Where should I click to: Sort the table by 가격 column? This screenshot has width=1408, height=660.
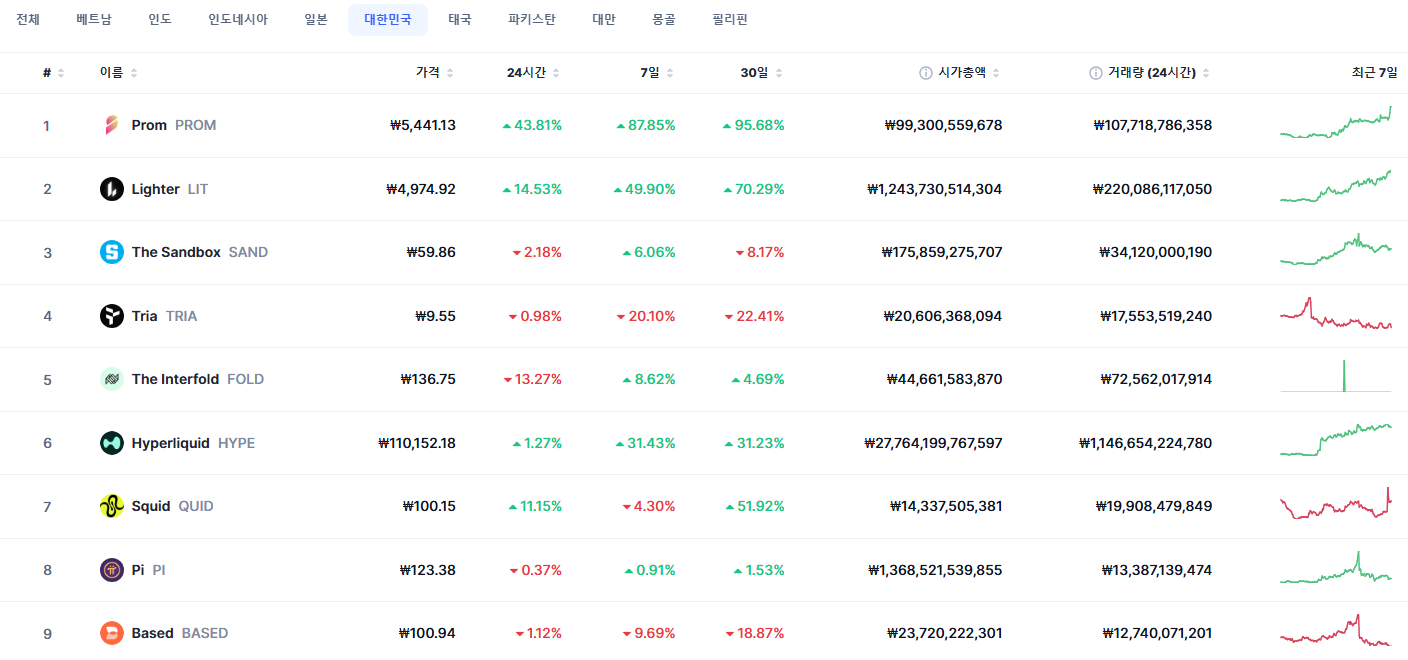435,73
